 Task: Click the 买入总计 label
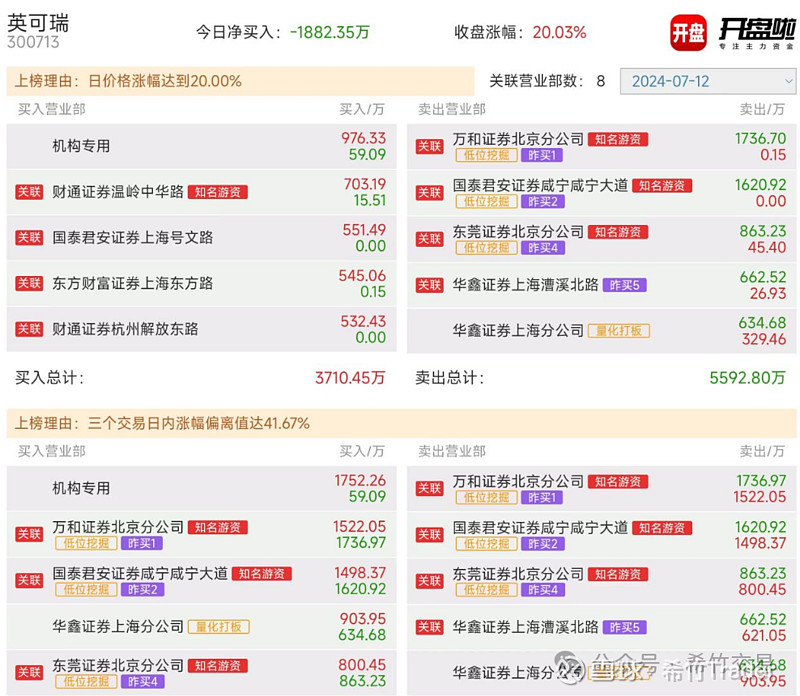[x=49, y=378]
